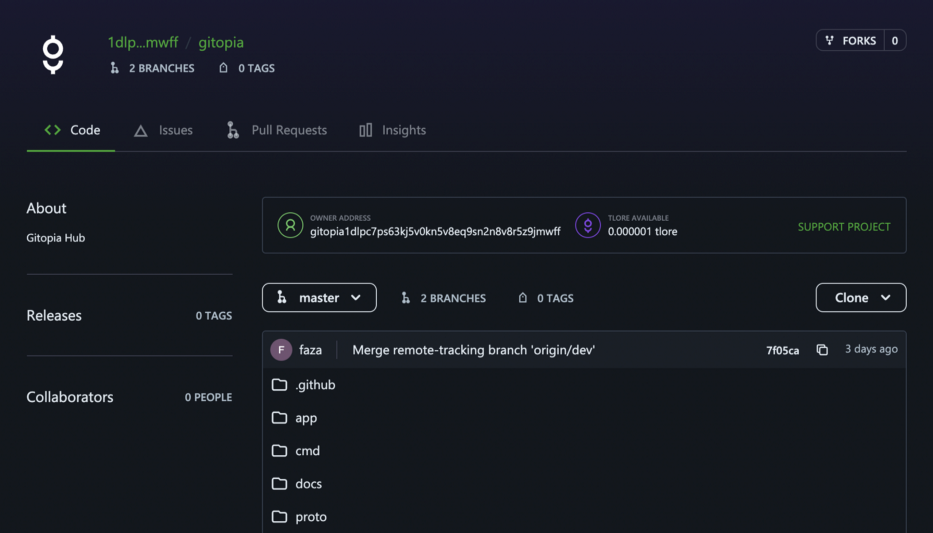Open the Insights tab
The image size is (933, 533).
click(393, 130)
